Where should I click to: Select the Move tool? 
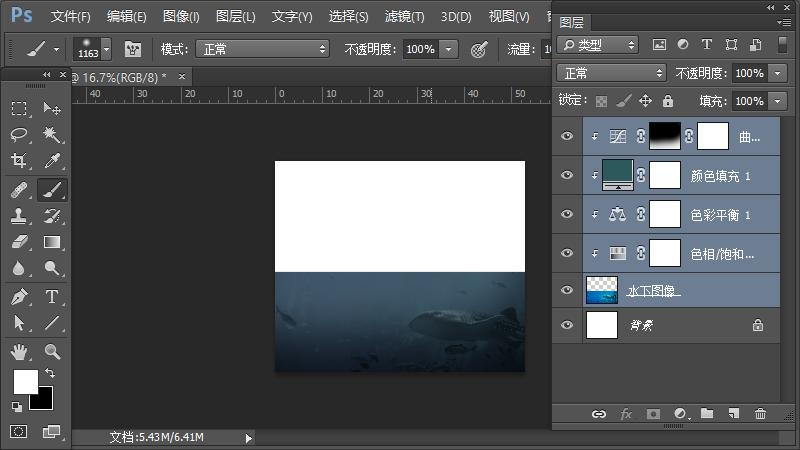tap(52, 108)
